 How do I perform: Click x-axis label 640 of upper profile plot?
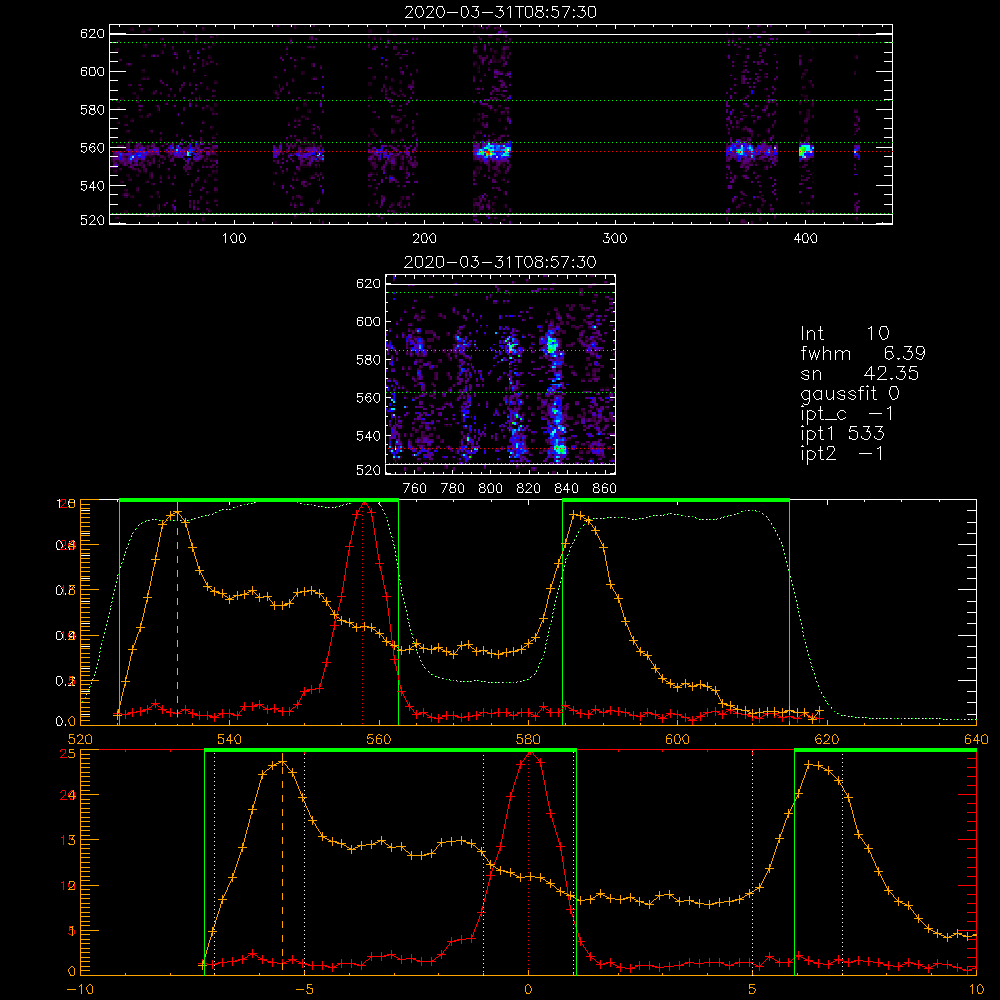click(x=976, y=739)
